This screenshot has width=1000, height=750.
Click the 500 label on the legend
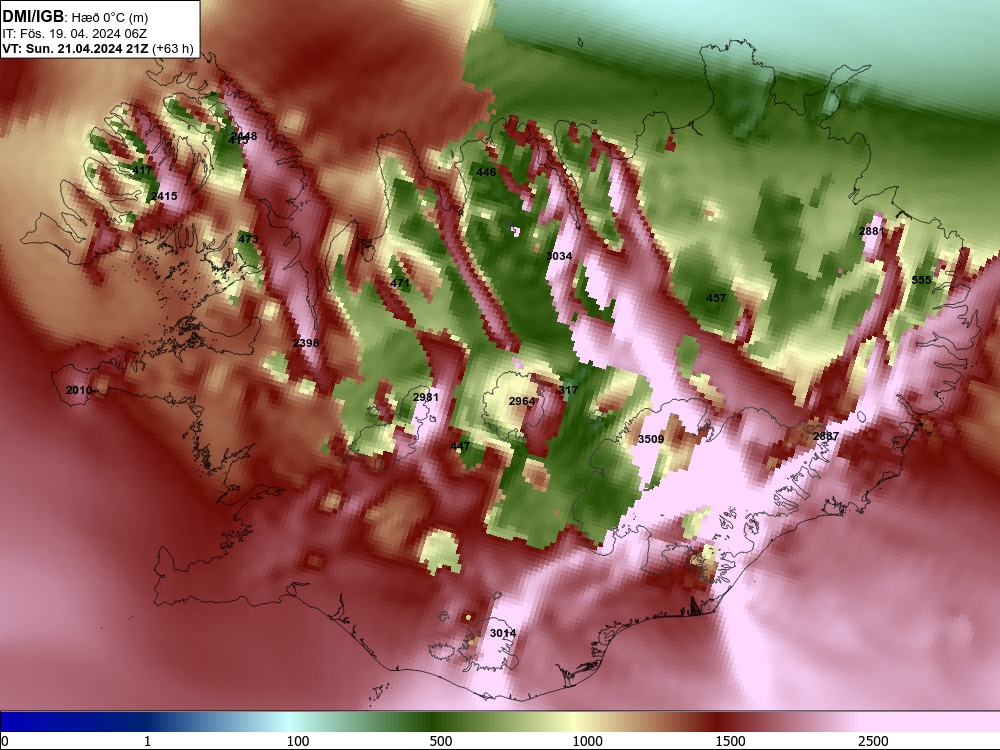point(441,741)
